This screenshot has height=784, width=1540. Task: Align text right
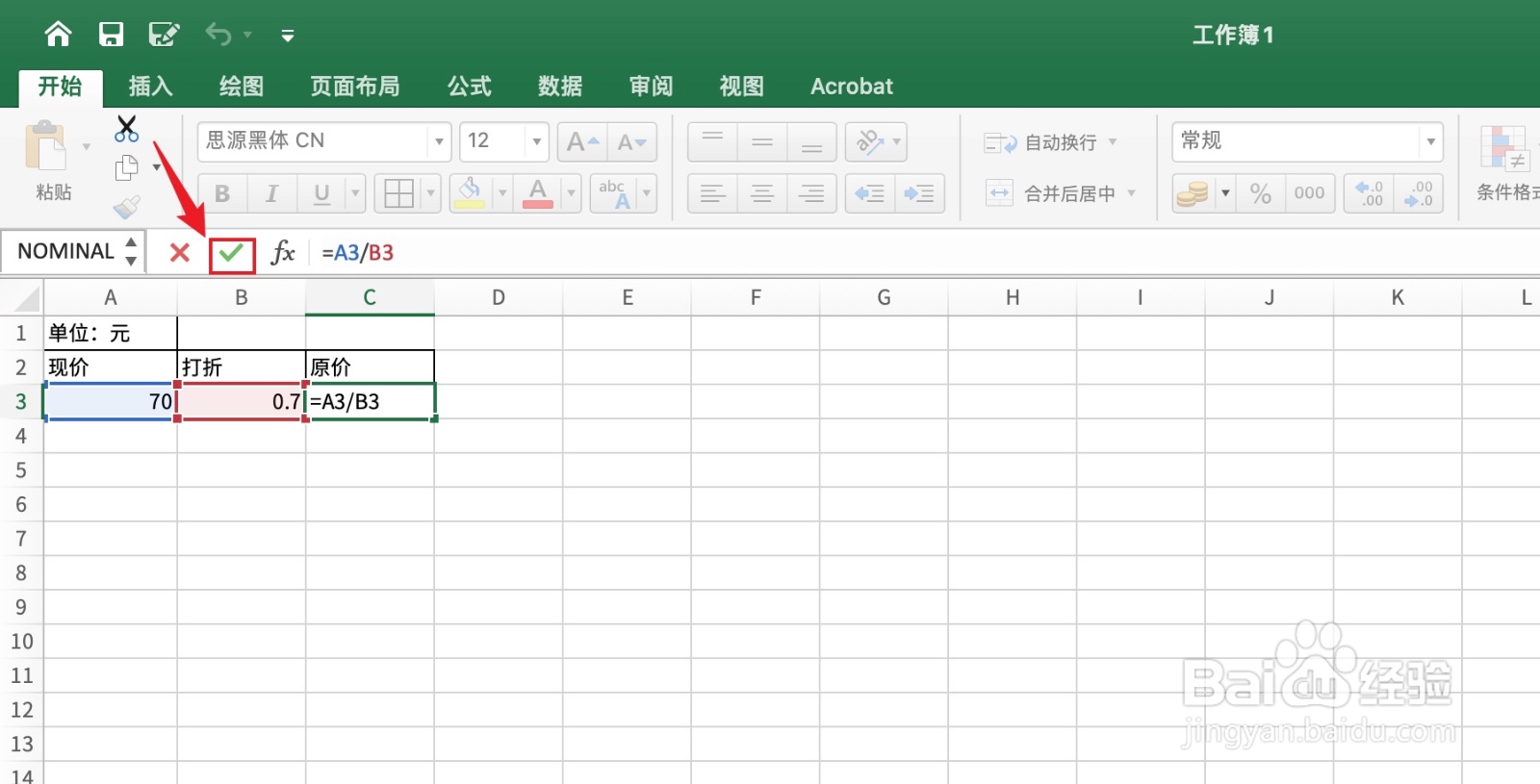click(x=811, y=193)
